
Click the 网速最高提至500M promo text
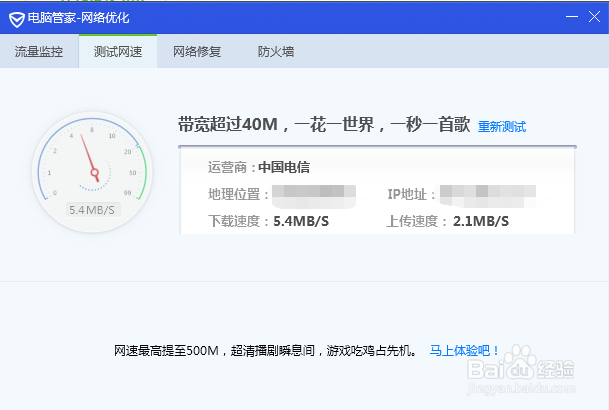click(x=266, y=351)
